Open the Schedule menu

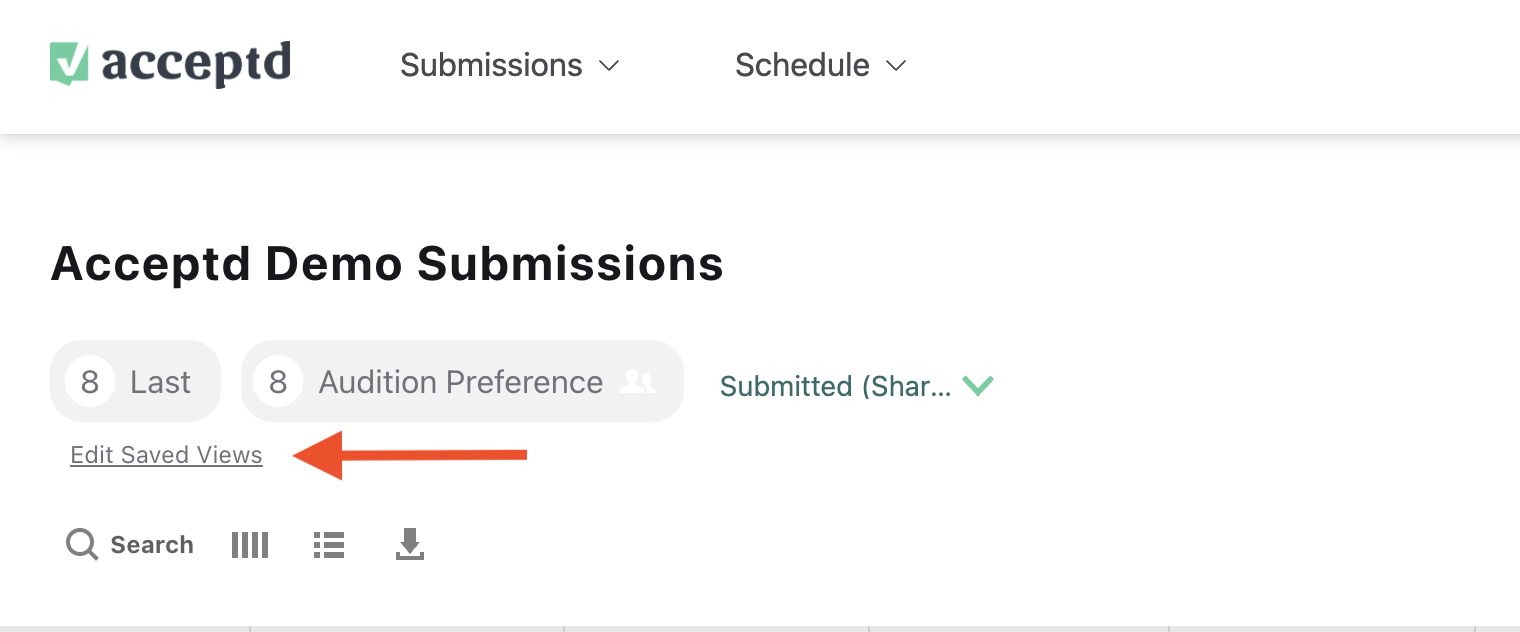pyautogui.click(x=802, y=65)
